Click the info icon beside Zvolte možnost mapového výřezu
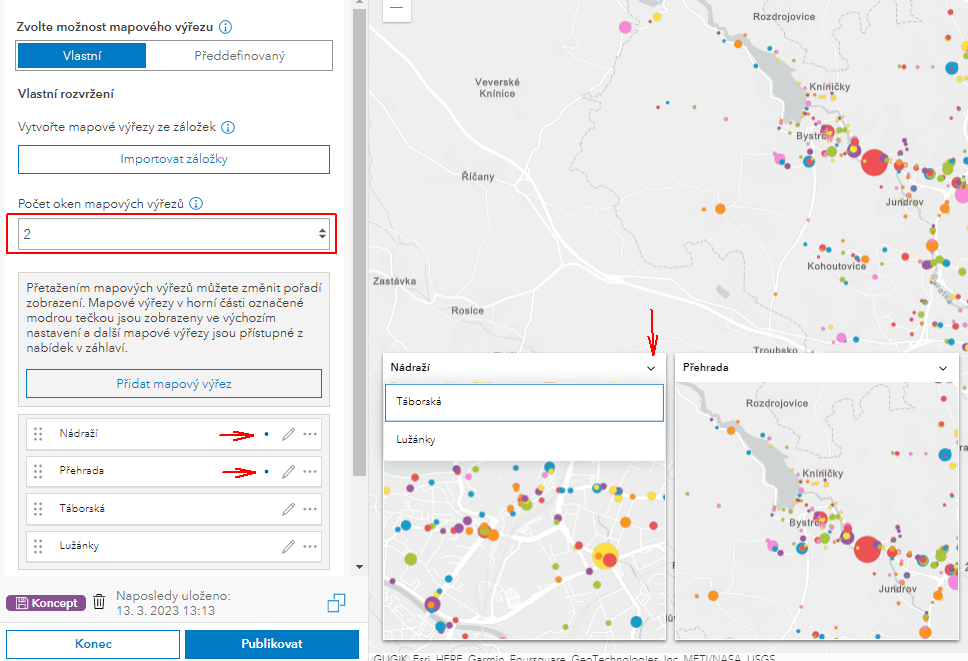The height and width of the screenshot is (661, 968). tap(226, 27)
